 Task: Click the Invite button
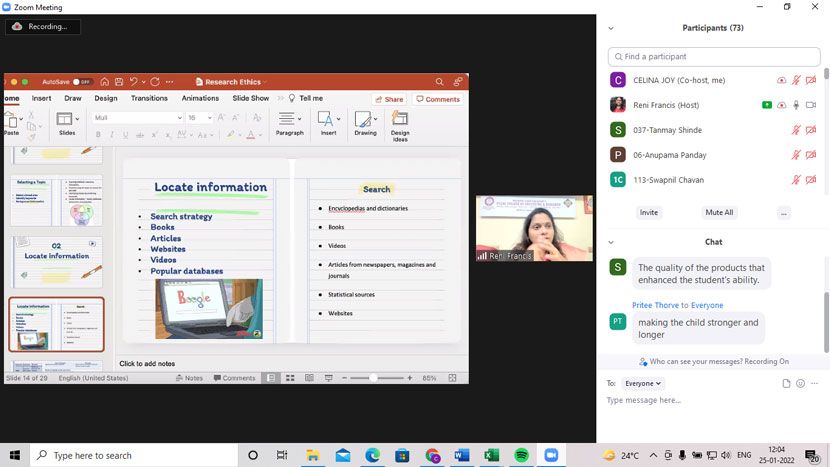[x=649, y=213]
